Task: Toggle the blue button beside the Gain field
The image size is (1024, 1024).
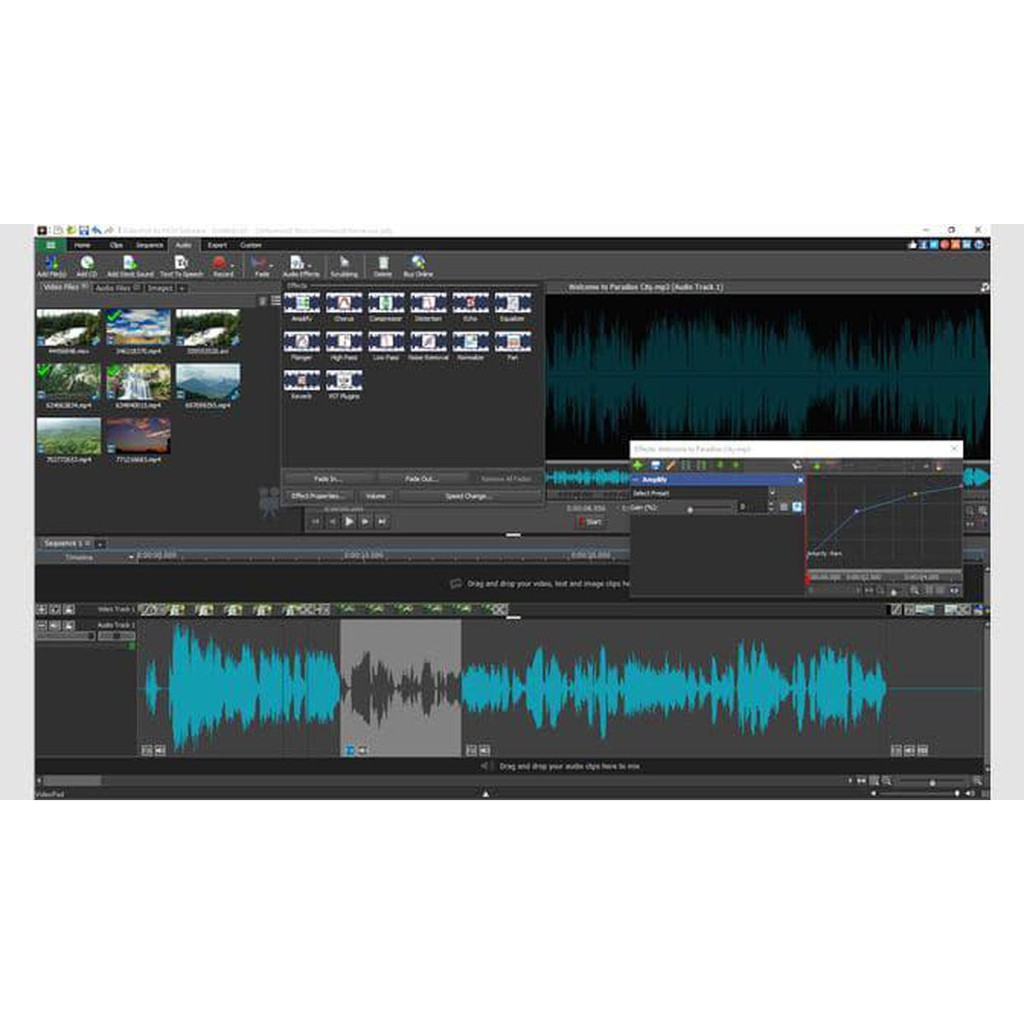Action: (797, 507)
